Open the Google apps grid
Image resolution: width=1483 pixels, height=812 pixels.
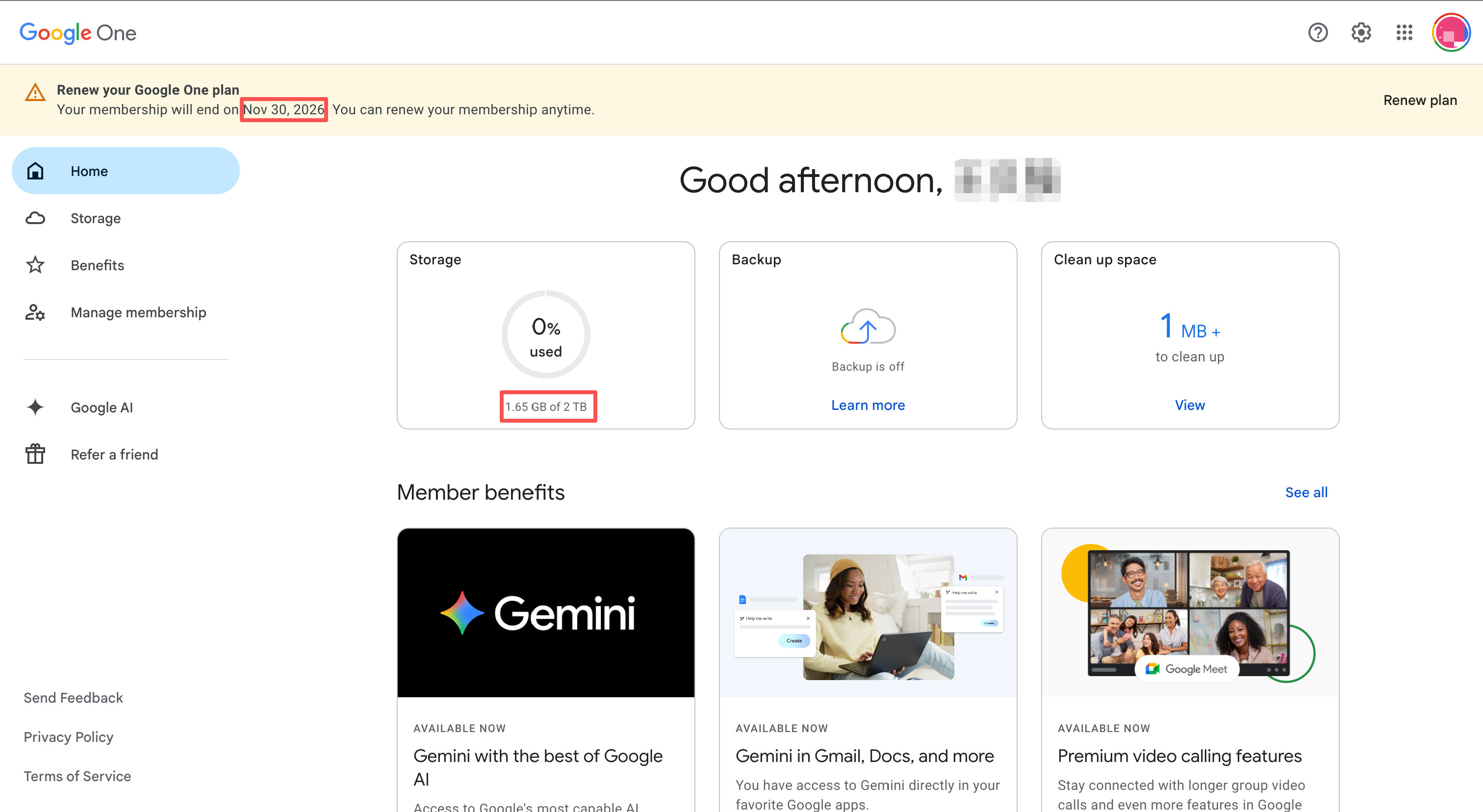[x=1404, y=33]
